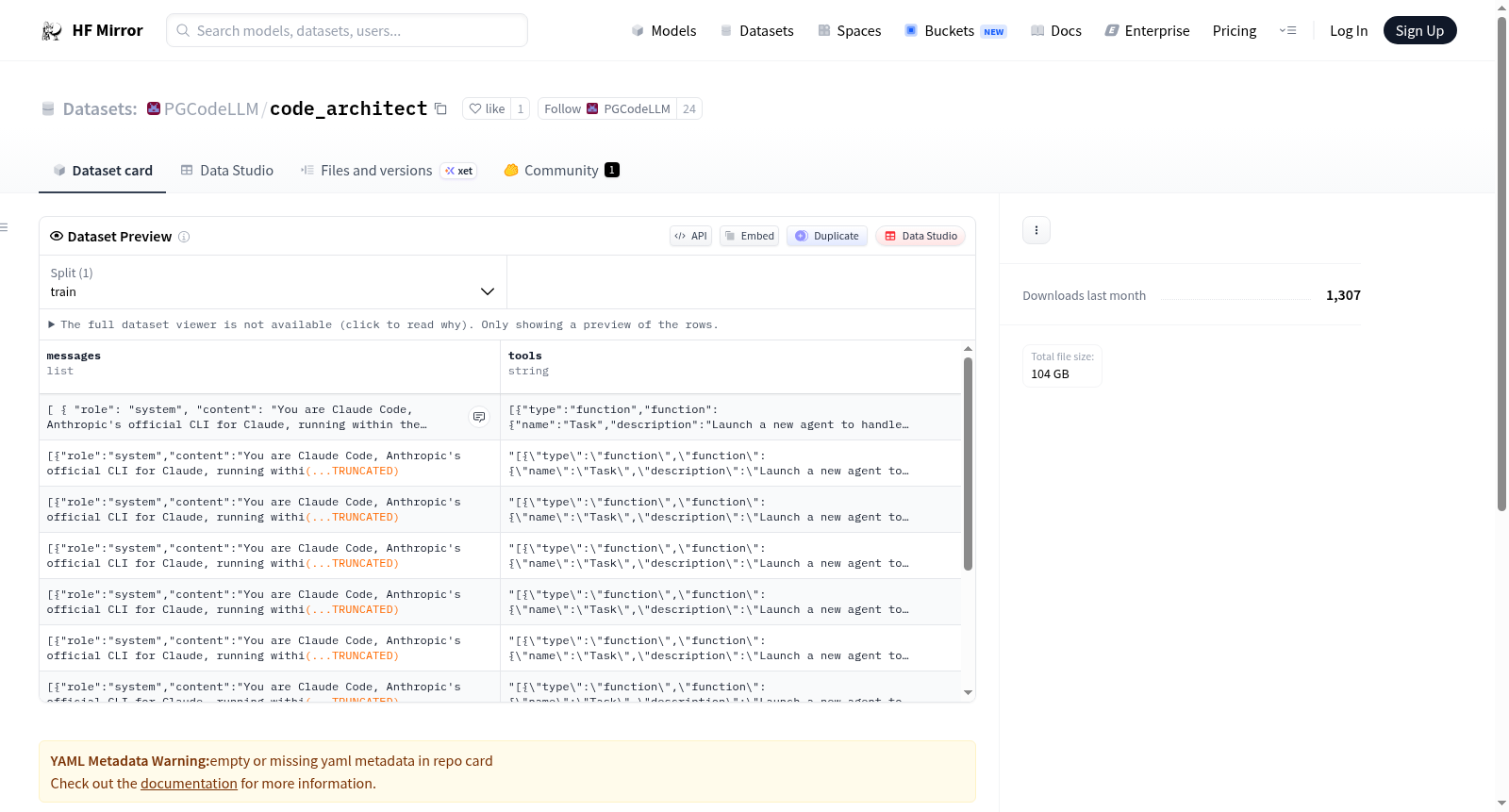Viewport: 1509px width, 812px height.
Task: Duplicate the dataset
Action: pyautogui.click(x=827, y=236)
